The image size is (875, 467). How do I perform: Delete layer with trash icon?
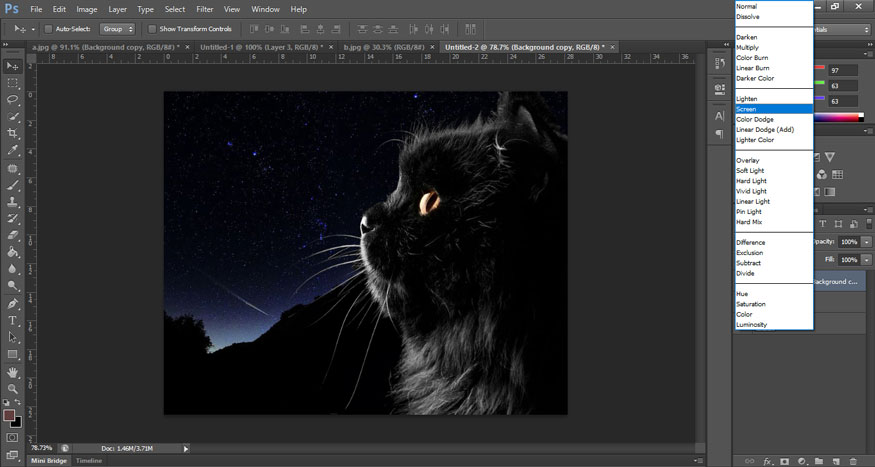(853, 461)
